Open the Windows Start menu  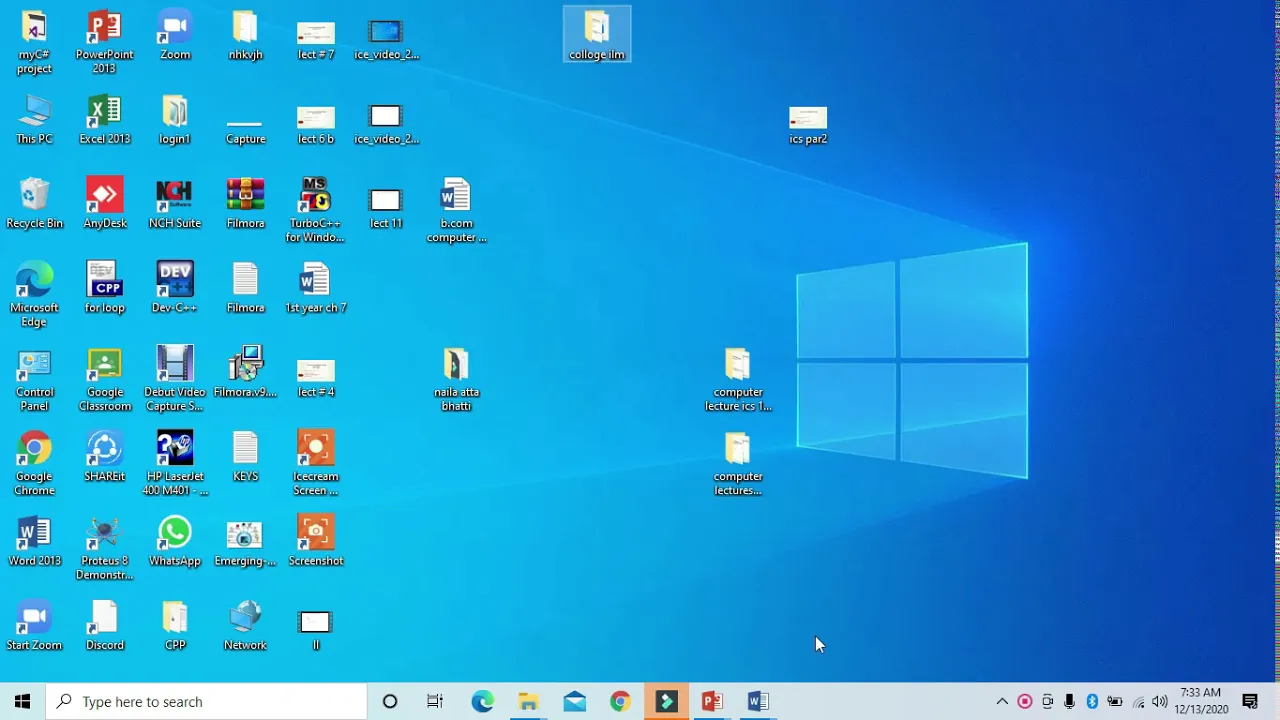point(22,701)
